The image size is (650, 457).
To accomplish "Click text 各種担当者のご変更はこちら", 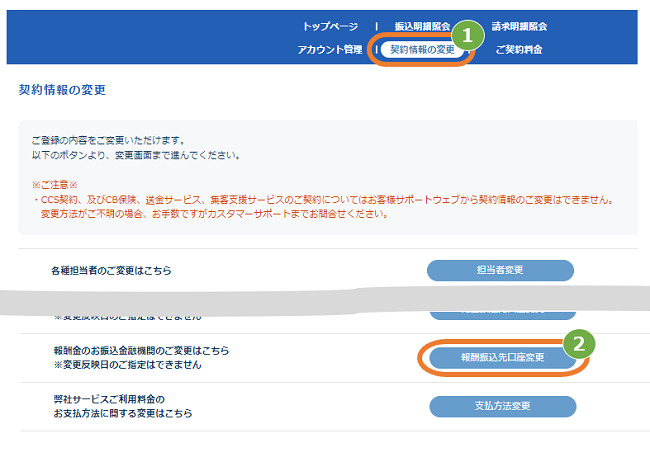I will pos(111,271).
